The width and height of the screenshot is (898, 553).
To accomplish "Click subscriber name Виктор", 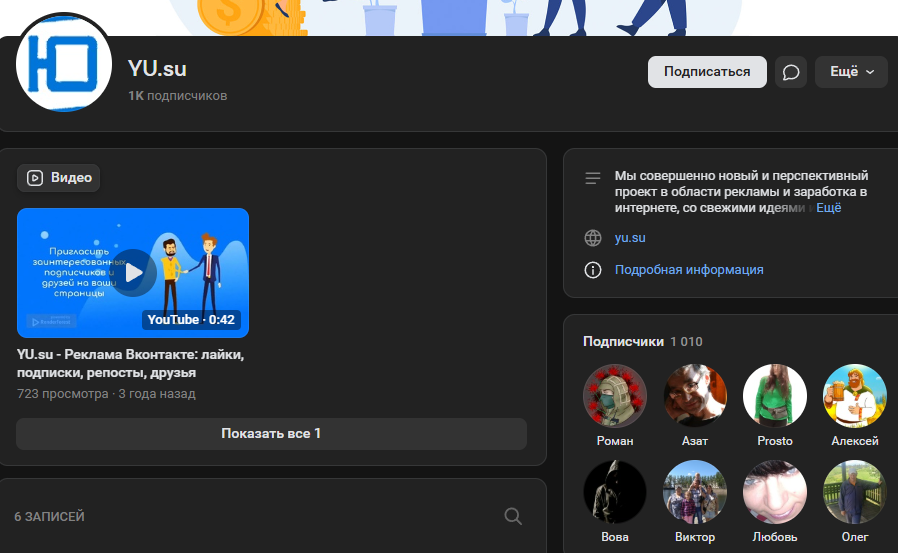I will tap(695, 537).
